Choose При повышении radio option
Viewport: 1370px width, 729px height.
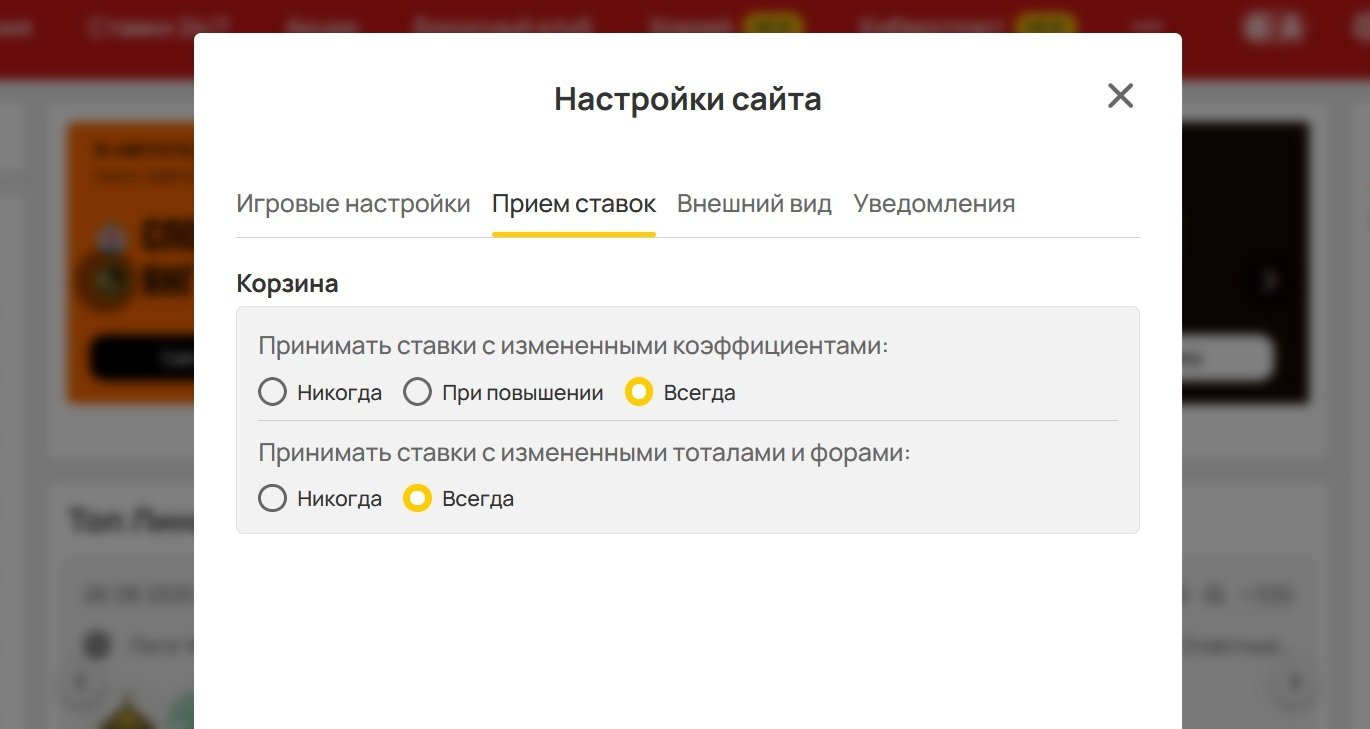(x=418, y=392)
